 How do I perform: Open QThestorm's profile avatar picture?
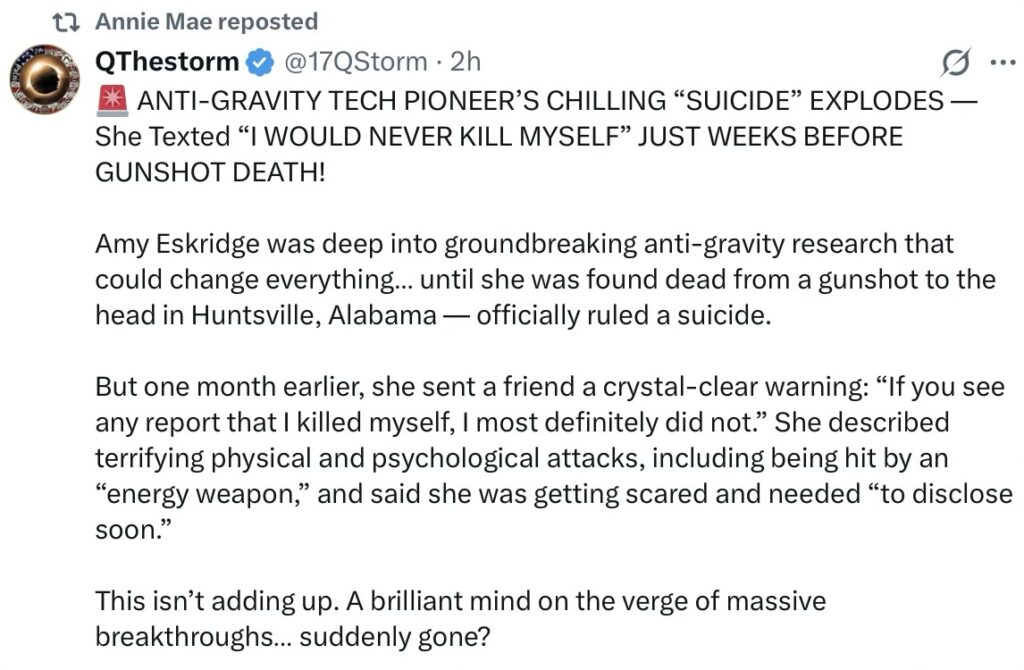click(44, 81)
